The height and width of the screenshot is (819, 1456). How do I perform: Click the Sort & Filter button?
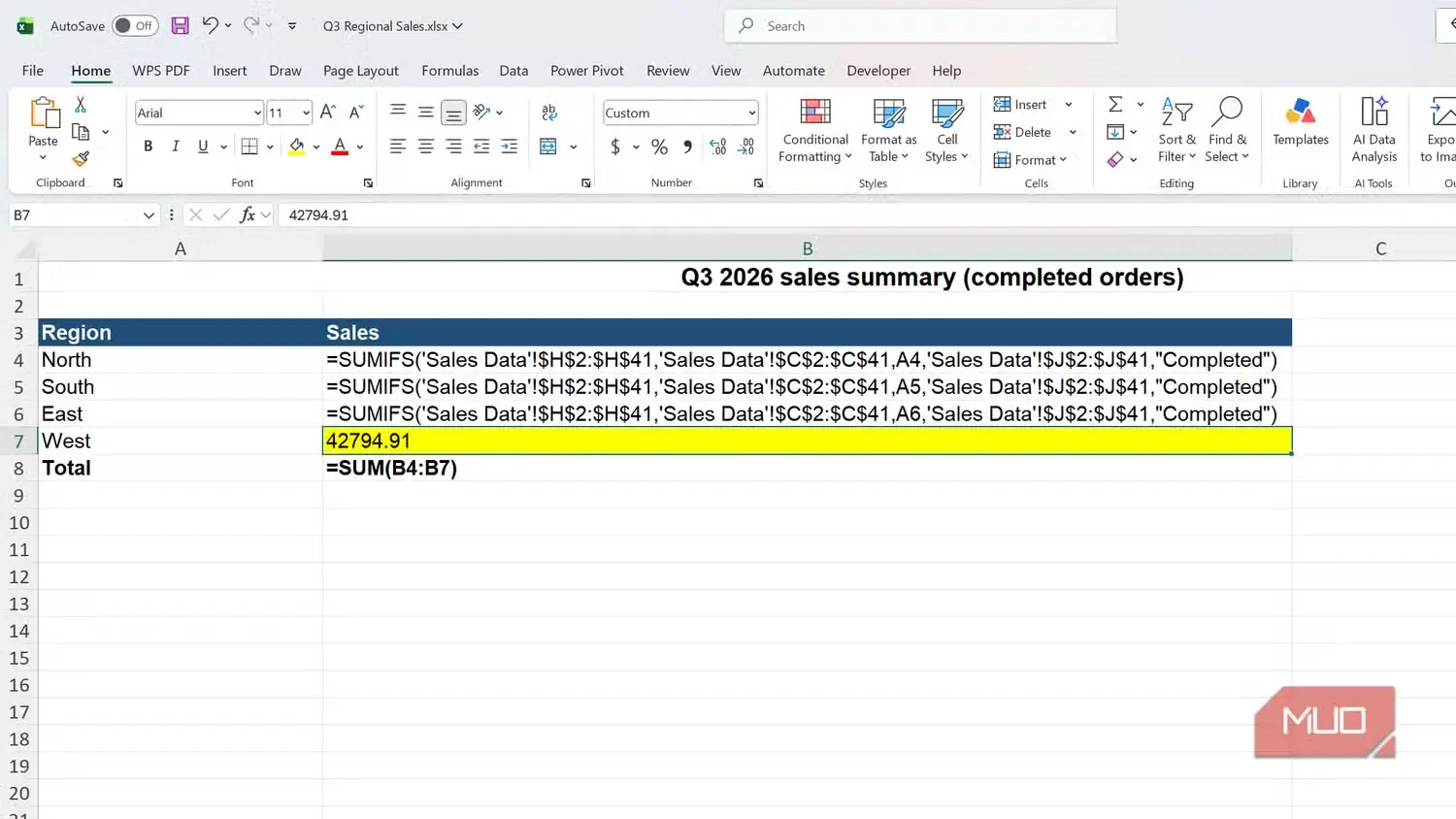(x=1177, y=129)
